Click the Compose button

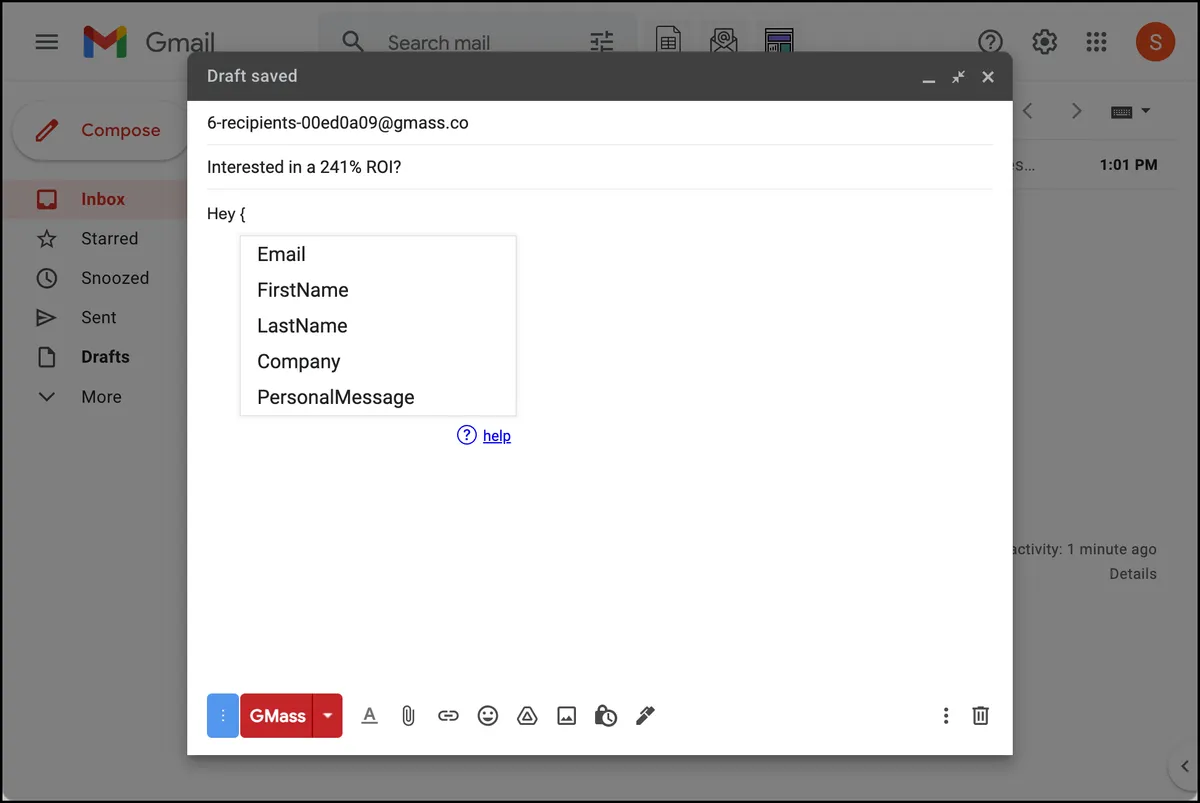pos(99,130)
